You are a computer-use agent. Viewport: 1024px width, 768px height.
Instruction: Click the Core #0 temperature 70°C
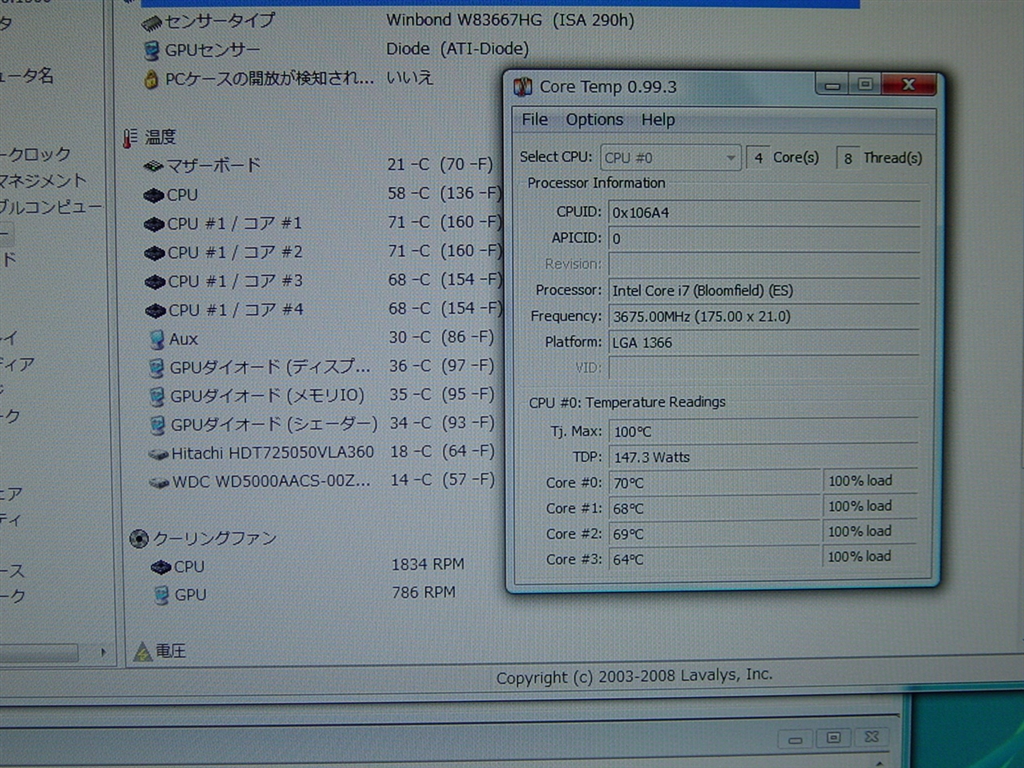tap(714, 483)
